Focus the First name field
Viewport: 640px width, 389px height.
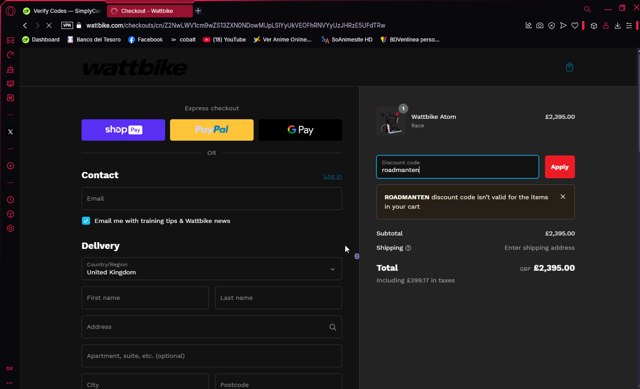(145, 298)
